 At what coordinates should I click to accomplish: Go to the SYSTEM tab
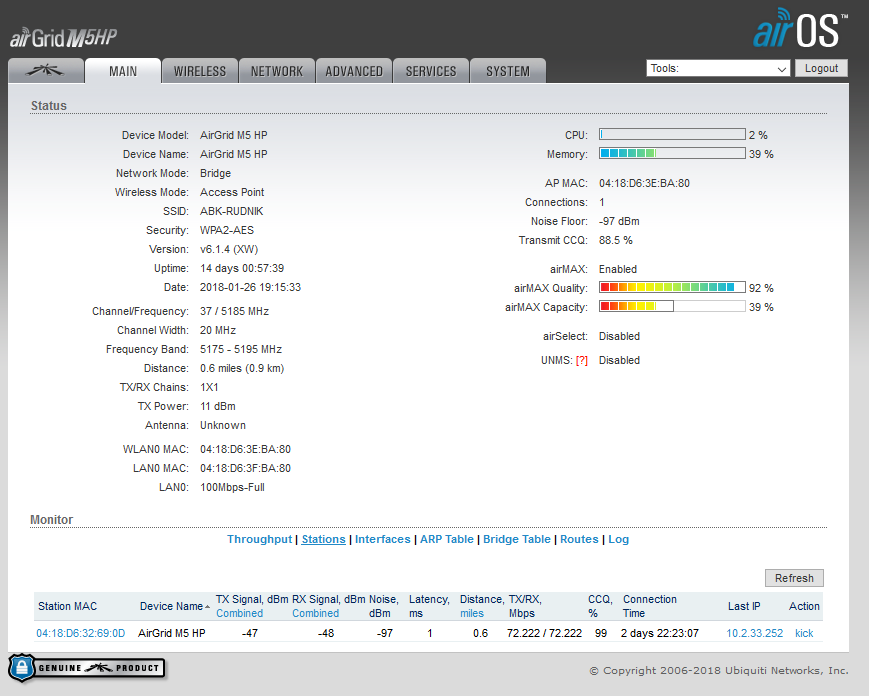[x=508, y=71]
